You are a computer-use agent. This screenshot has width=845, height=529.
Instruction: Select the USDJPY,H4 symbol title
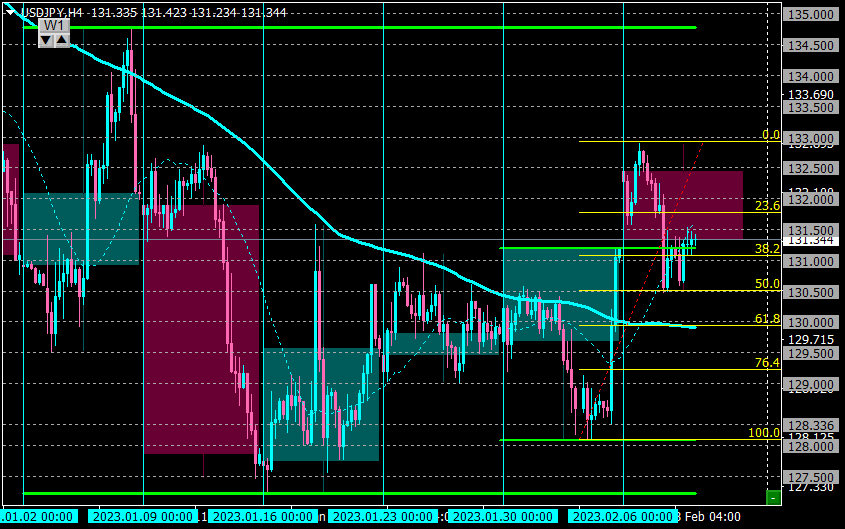click(52, 12)
